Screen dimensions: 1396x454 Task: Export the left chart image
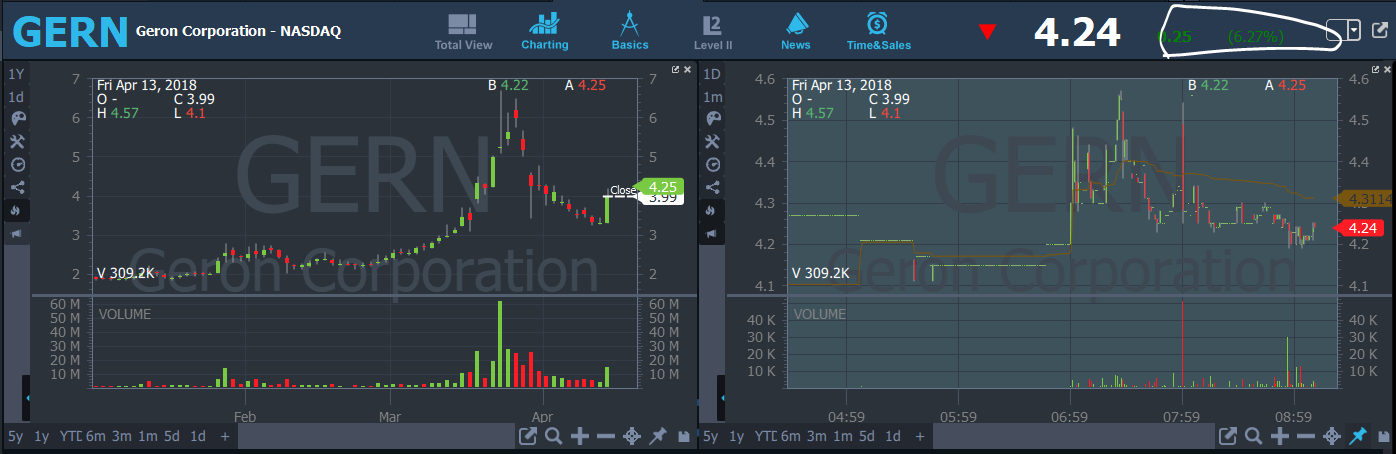pyautogui.click(x=527, y=436)
